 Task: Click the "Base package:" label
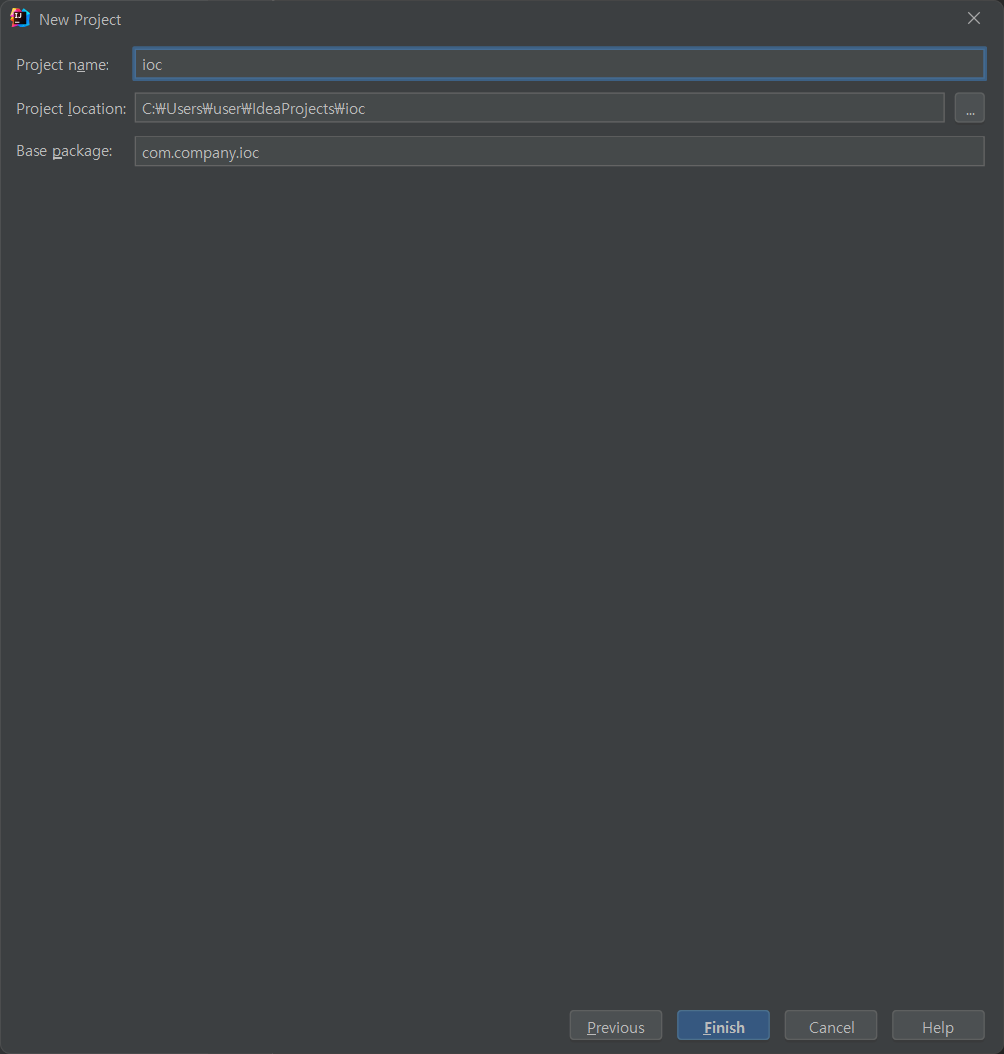64,151
